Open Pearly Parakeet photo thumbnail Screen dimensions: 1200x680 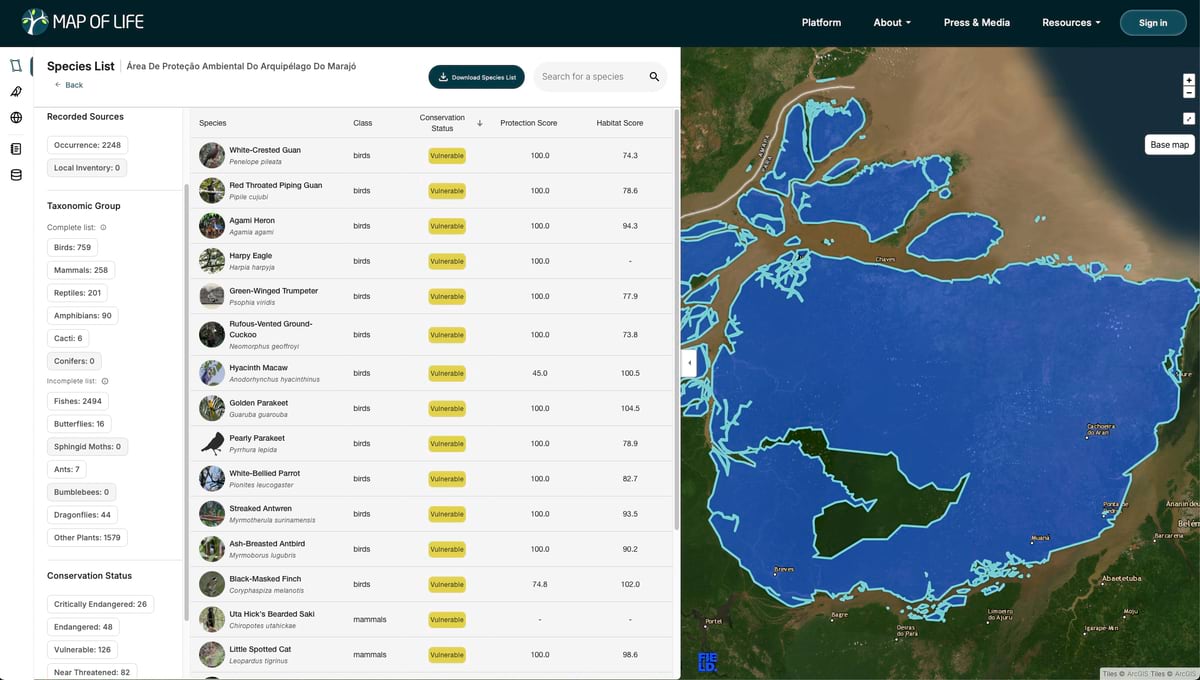tap(211, 443)
